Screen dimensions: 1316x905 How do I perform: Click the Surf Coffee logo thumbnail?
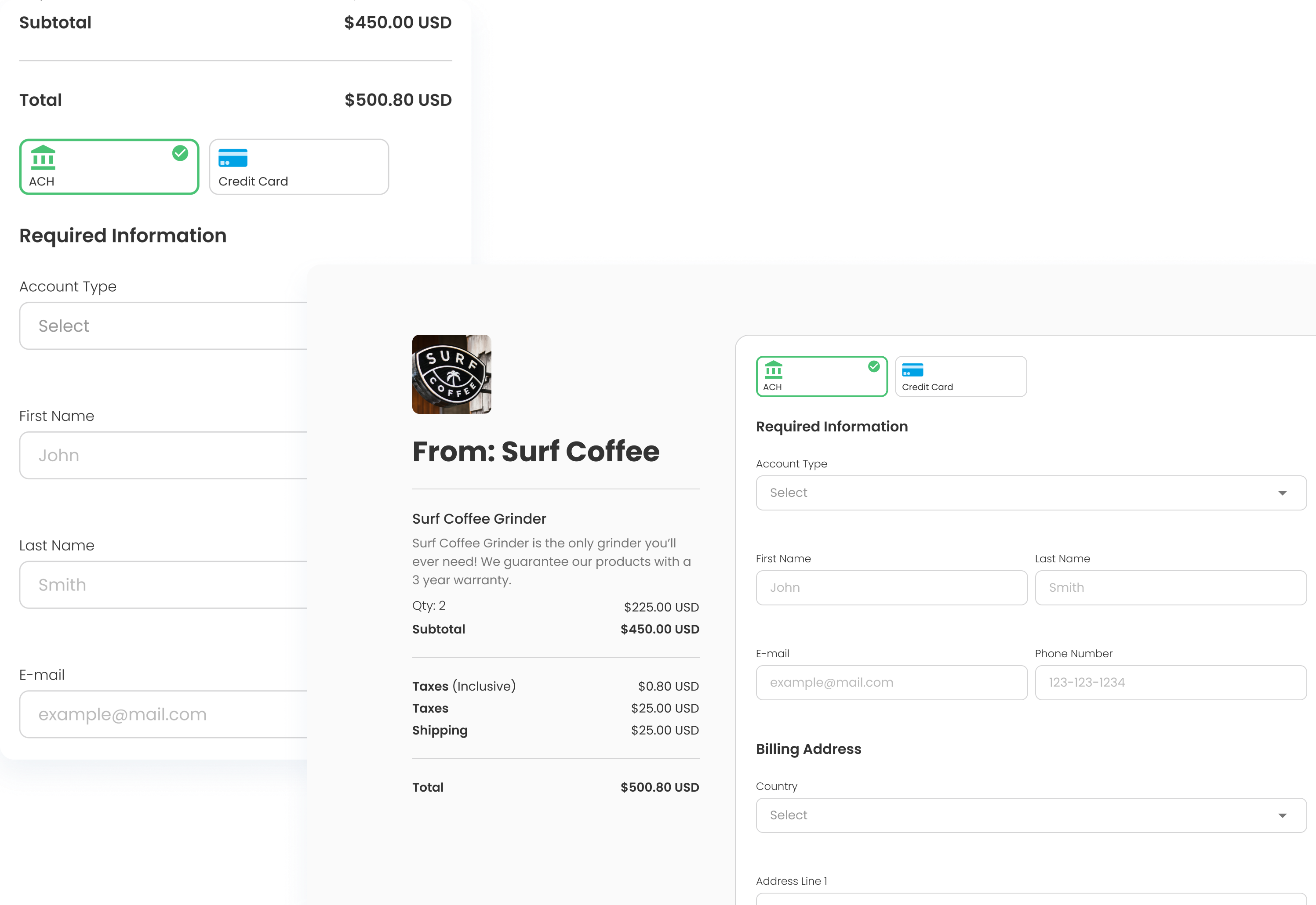[451, 374]
